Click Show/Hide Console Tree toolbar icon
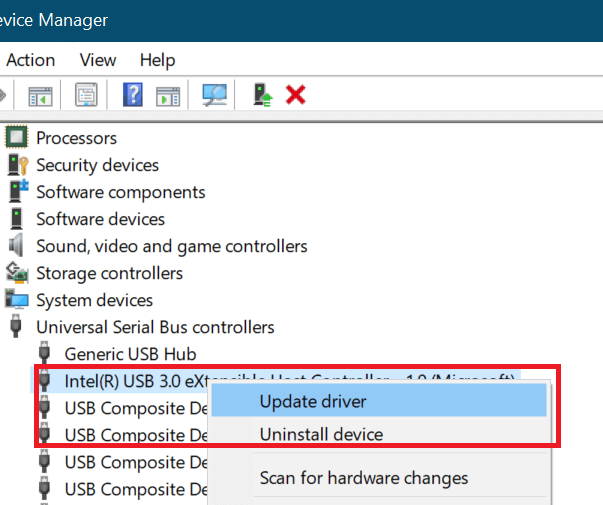This screenshot has height=505, width=603. [x=40, y=95]
